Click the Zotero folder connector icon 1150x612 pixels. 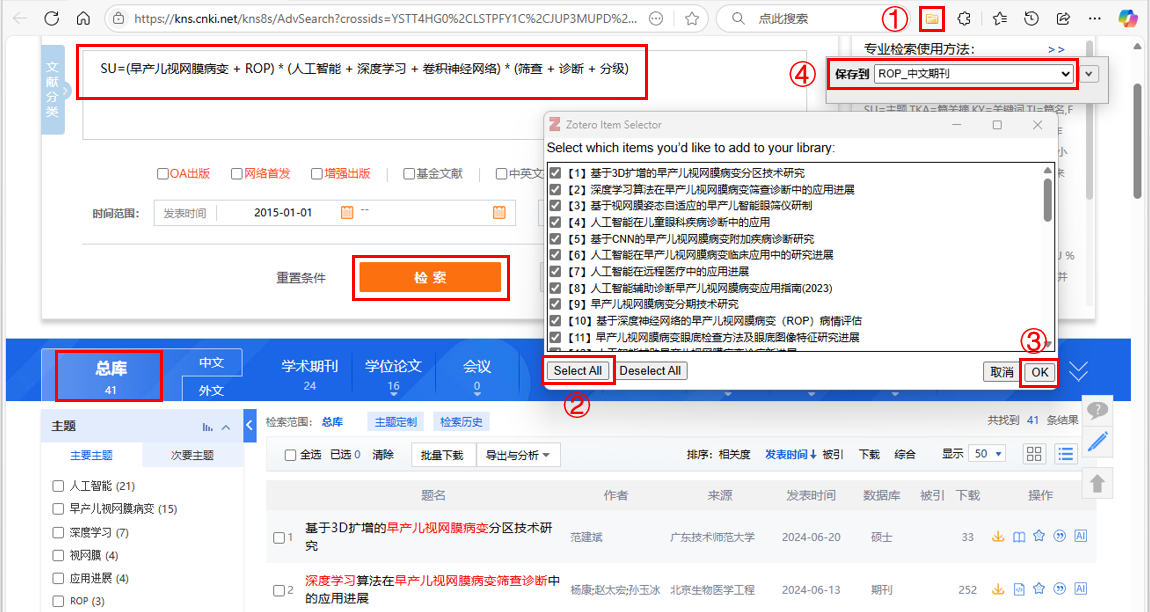pos(931,18)
